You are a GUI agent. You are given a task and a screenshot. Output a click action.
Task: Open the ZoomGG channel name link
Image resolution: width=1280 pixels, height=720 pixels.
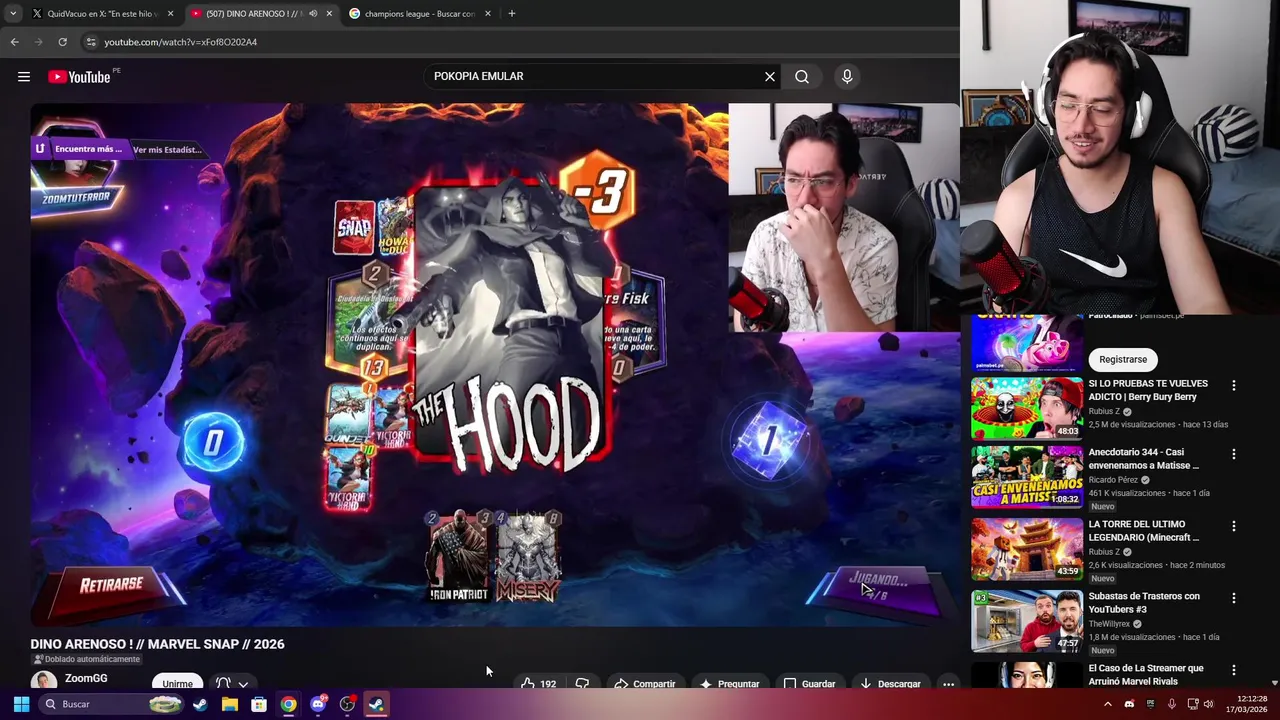[86, 678]
